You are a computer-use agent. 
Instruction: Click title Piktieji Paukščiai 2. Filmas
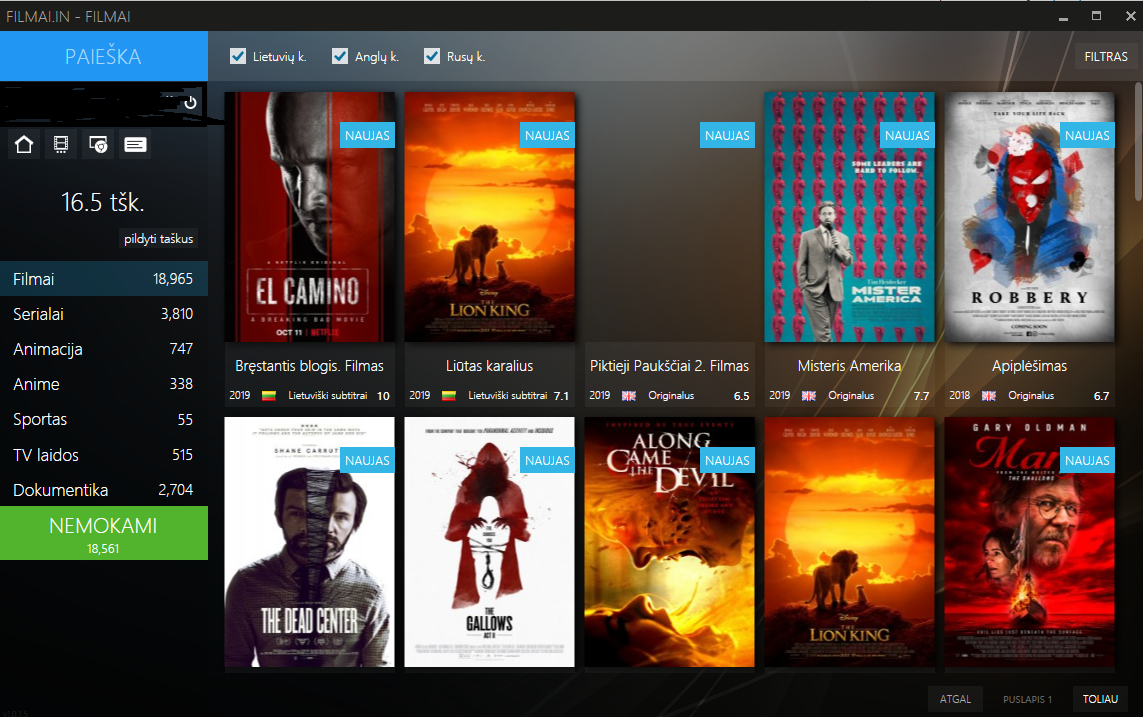click(669, 366)
